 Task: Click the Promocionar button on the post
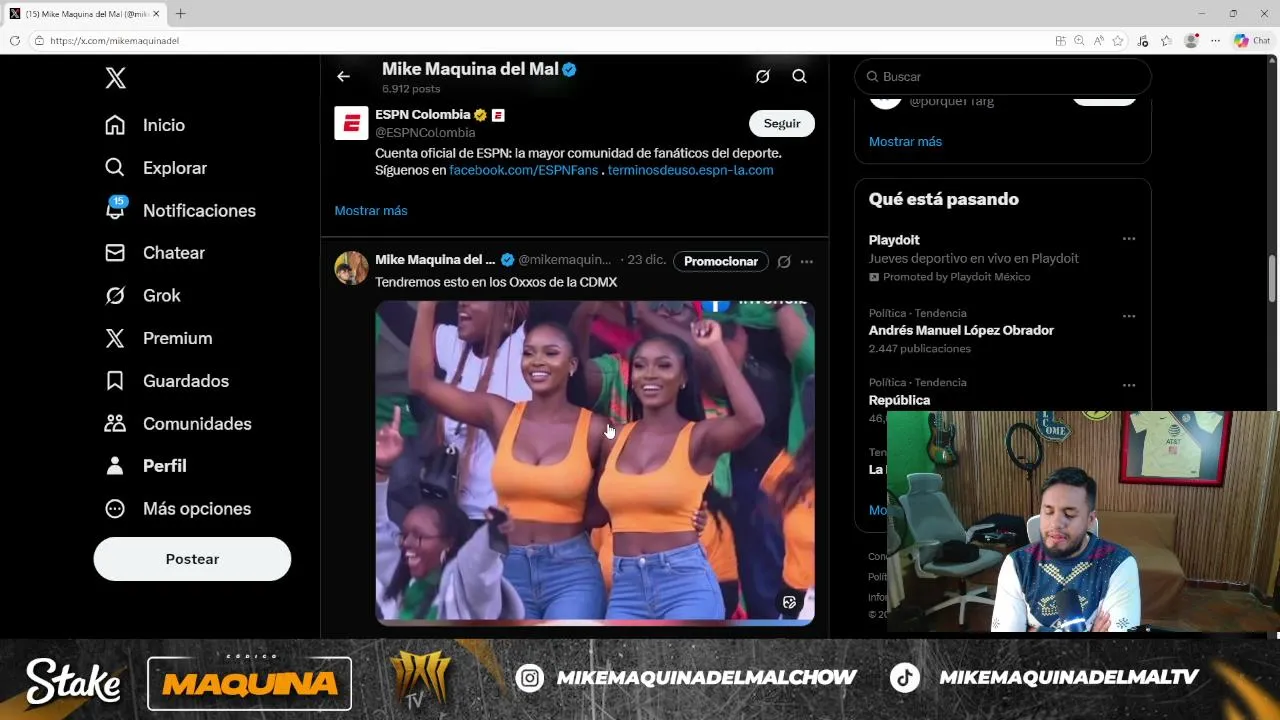coord(721,261)
